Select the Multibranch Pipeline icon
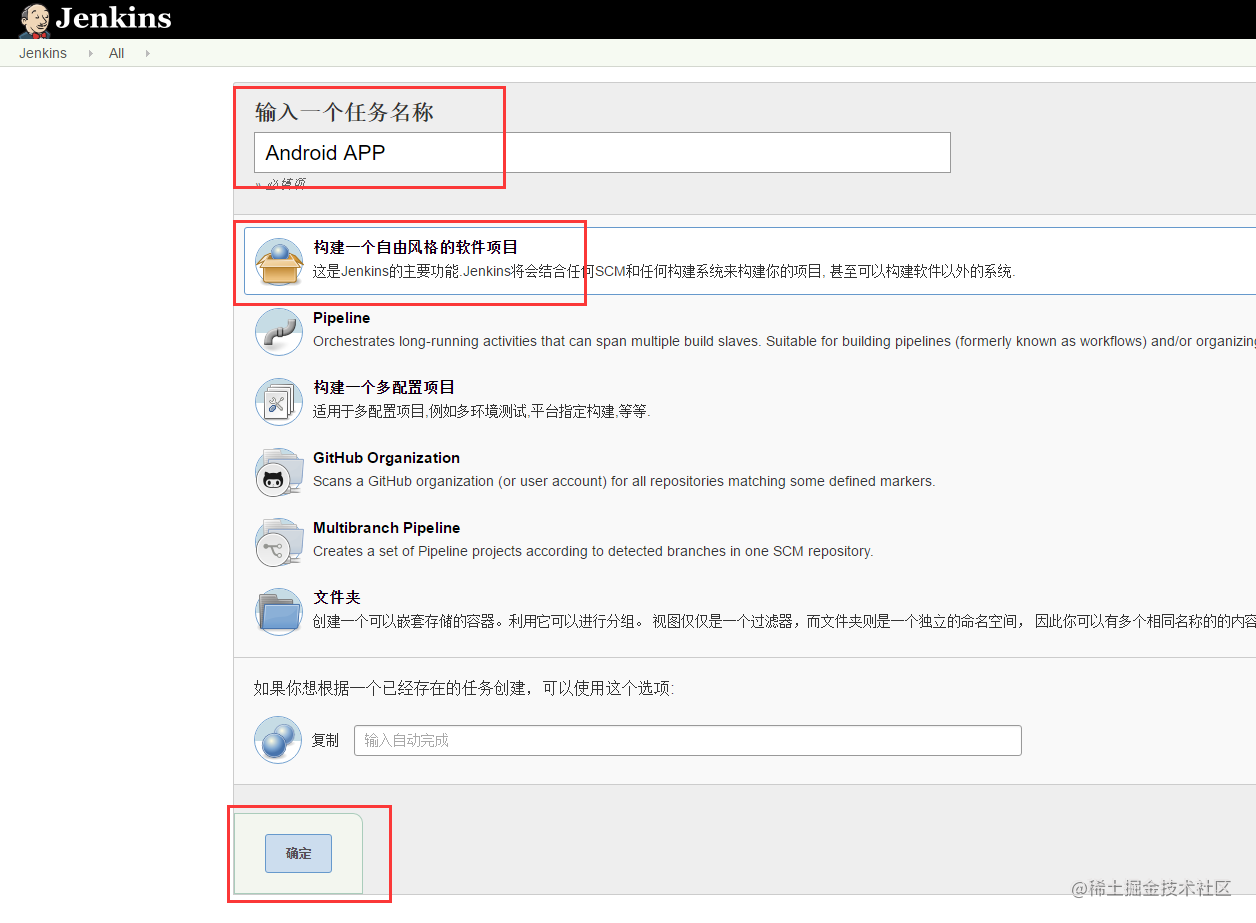1256x923 pixels. coord(279,542)
